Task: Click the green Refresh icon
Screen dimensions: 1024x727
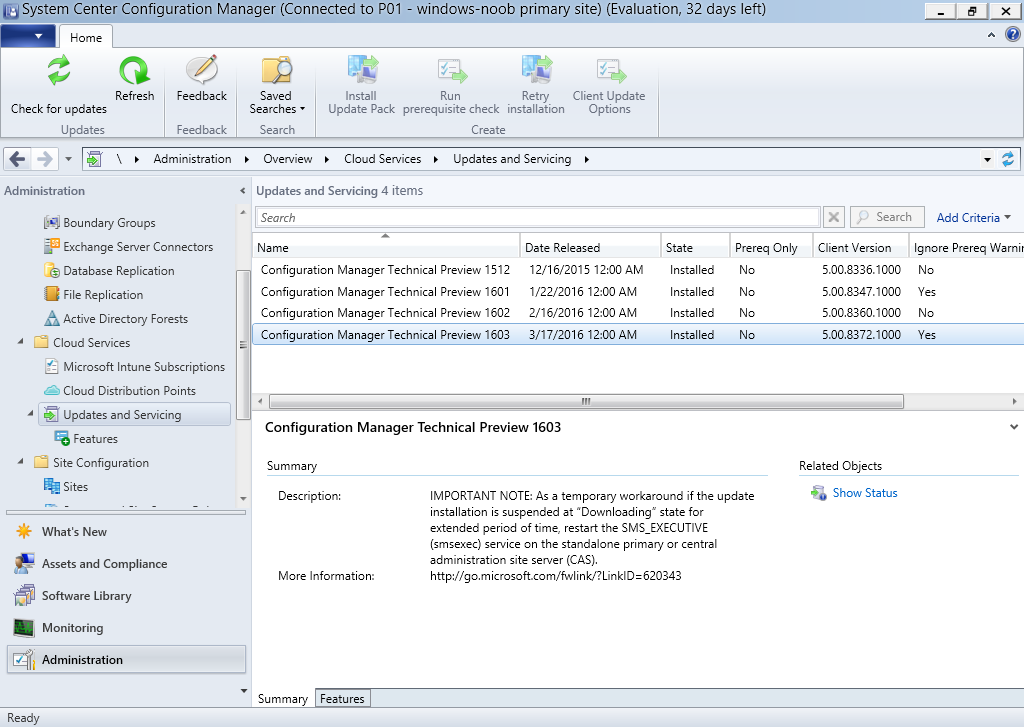Action: point(135,71)
